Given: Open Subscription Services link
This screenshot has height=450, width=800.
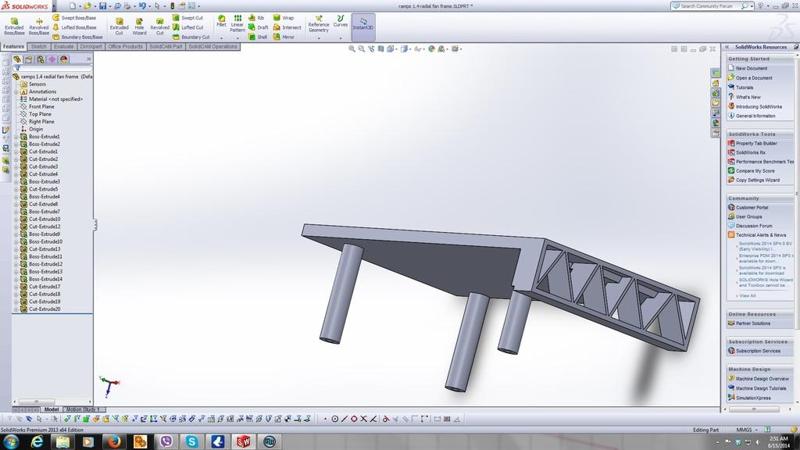Looking at the screenshot, I should click(754, 351).
